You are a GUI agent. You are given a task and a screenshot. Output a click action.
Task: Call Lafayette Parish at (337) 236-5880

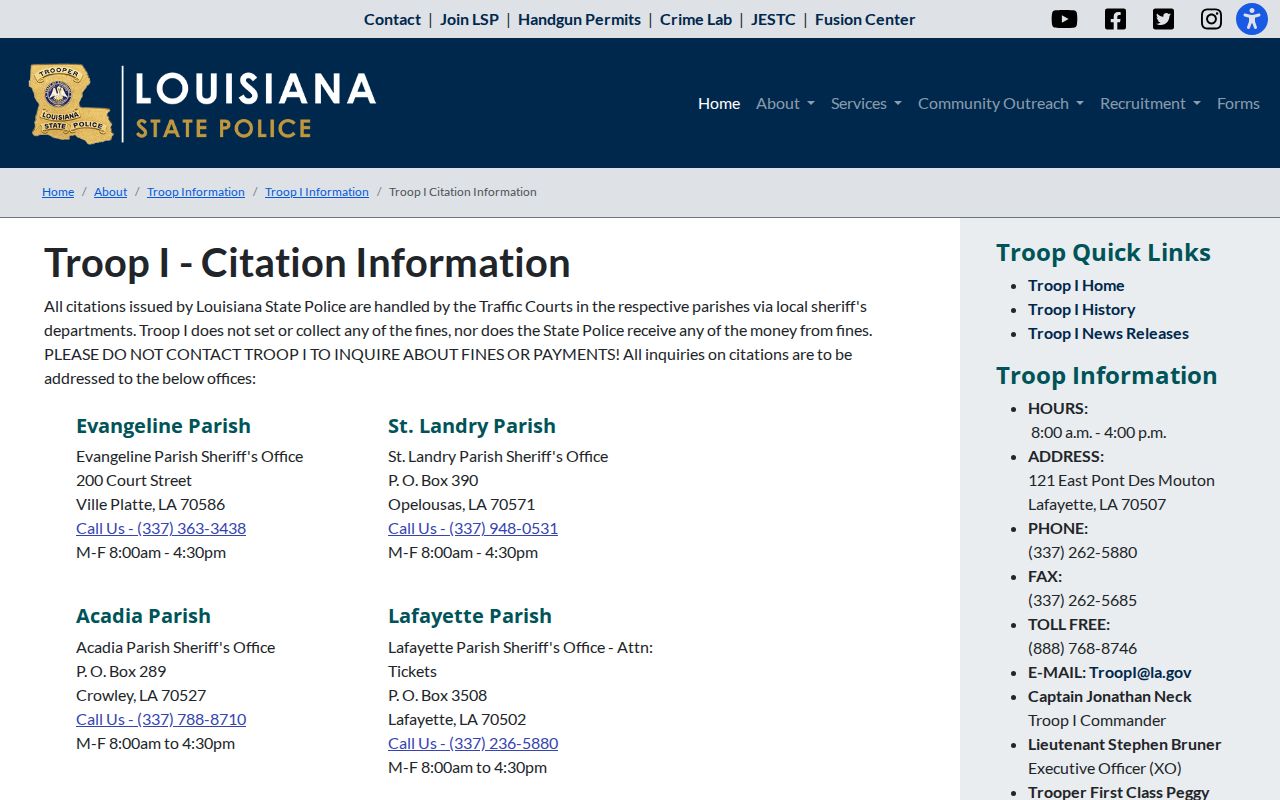click(x=473, y=743)
